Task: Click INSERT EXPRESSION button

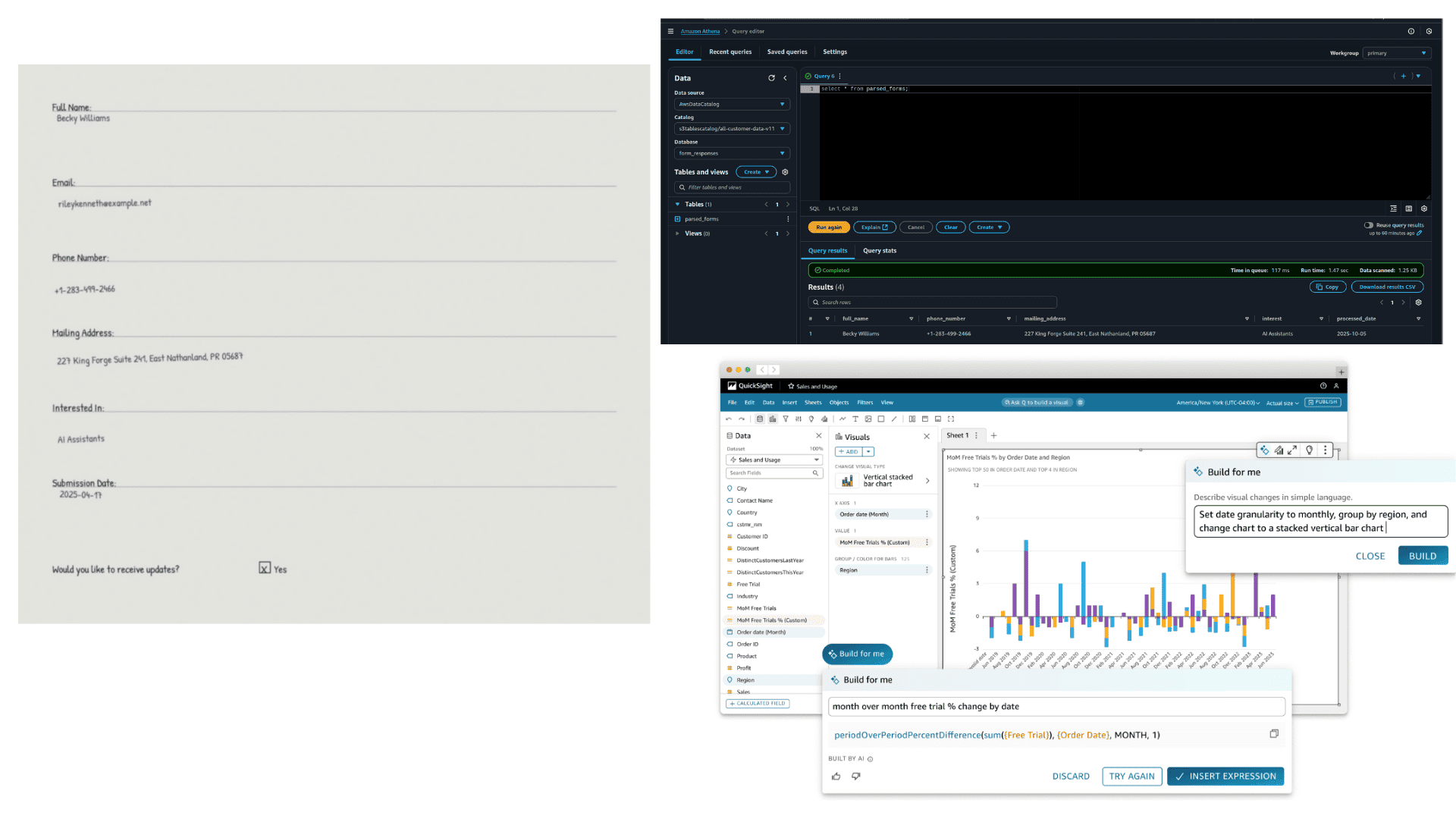Action: tap(1225, 777)
